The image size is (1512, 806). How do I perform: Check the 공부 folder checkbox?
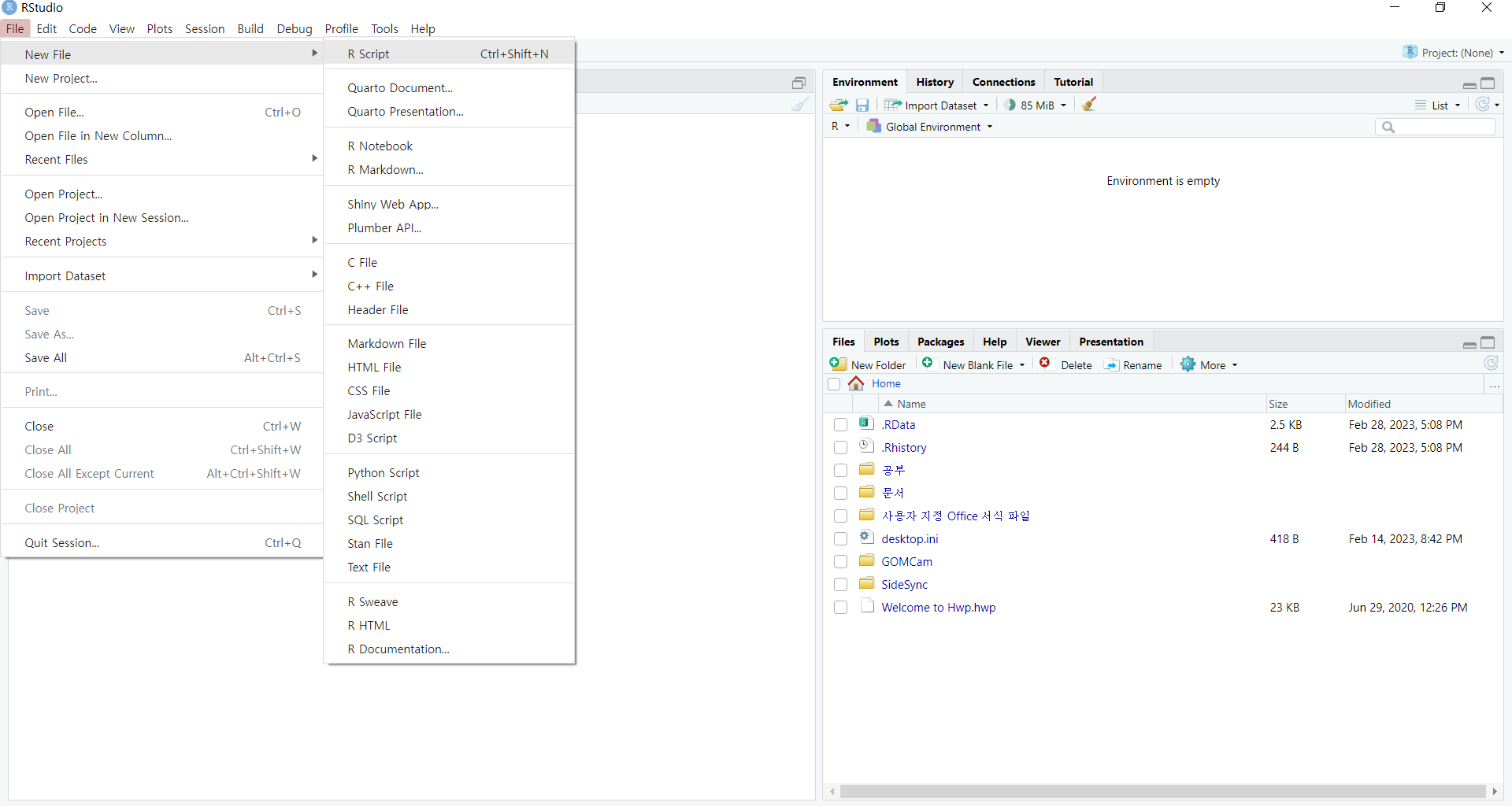pos(840,471)
